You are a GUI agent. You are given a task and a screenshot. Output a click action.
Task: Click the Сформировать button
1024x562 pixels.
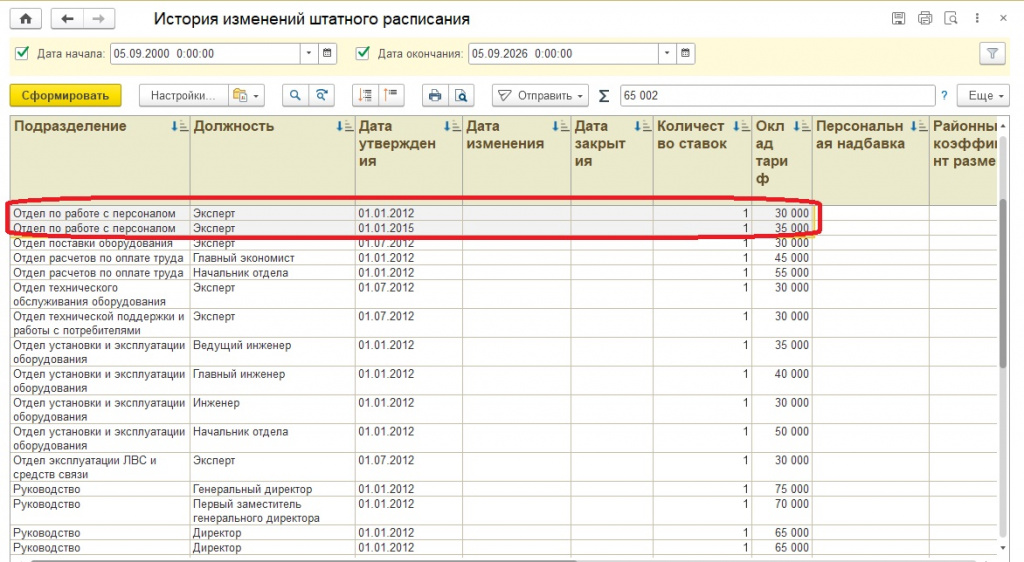click(x=65, y=95)
